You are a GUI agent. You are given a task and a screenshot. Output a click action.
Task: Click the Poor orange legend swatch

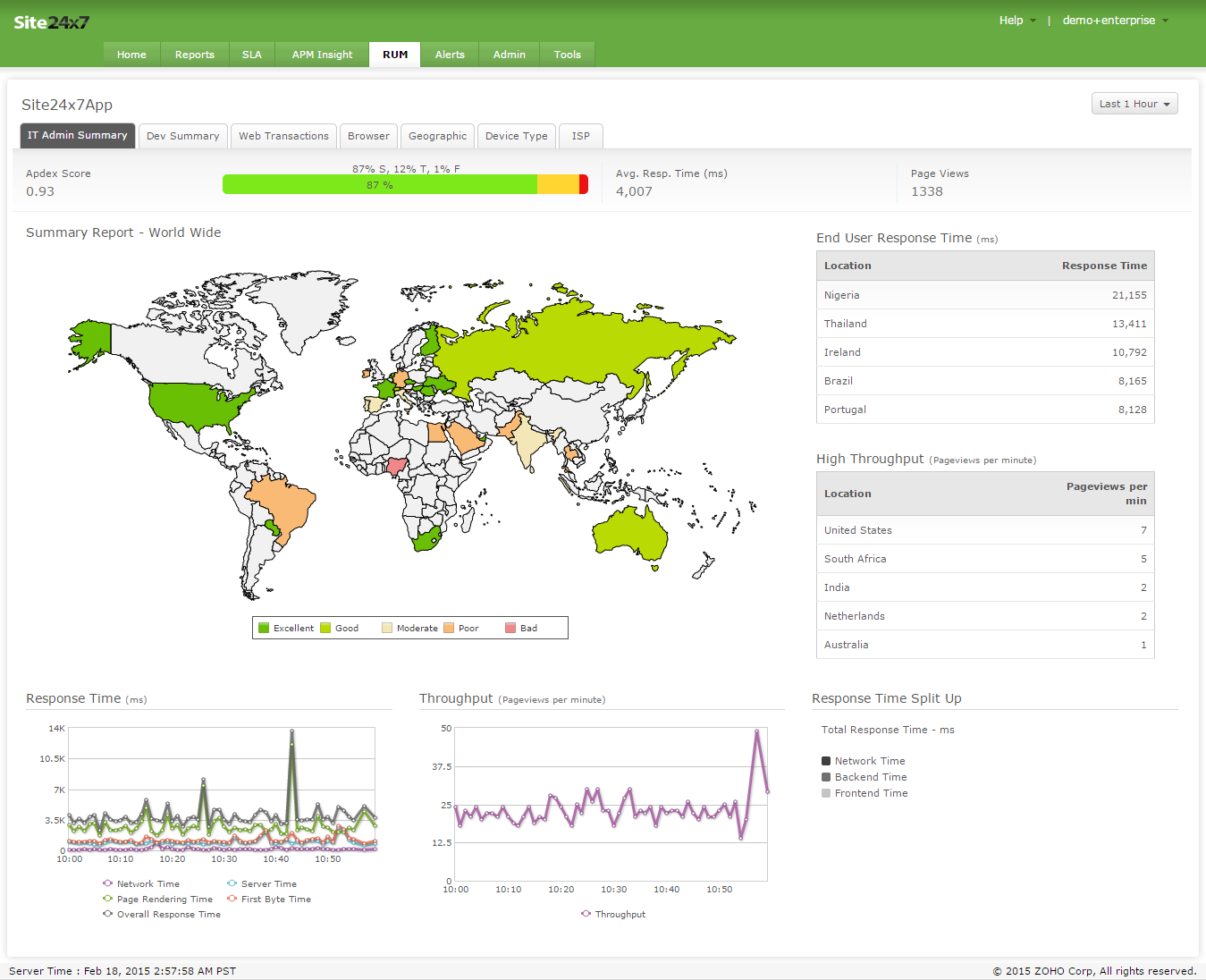coord(449,628)
